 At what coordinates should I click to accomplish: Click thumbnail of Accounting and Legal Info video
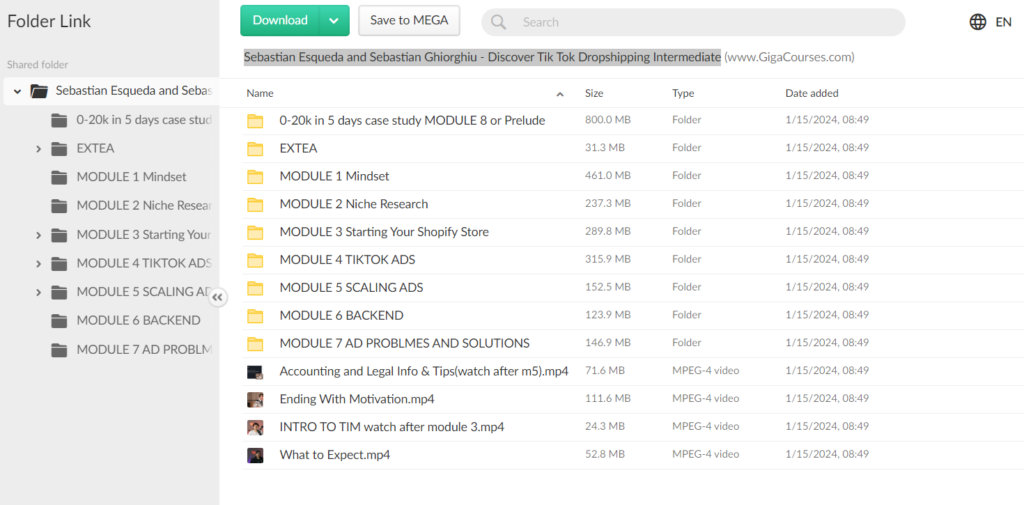pos(255,372)
